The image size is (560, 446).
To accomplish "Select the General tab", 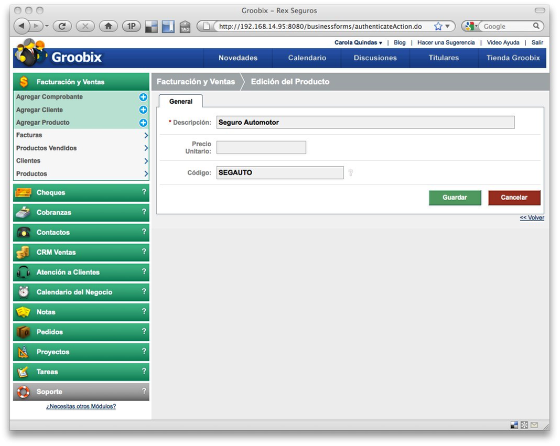I will coord(181,101).
